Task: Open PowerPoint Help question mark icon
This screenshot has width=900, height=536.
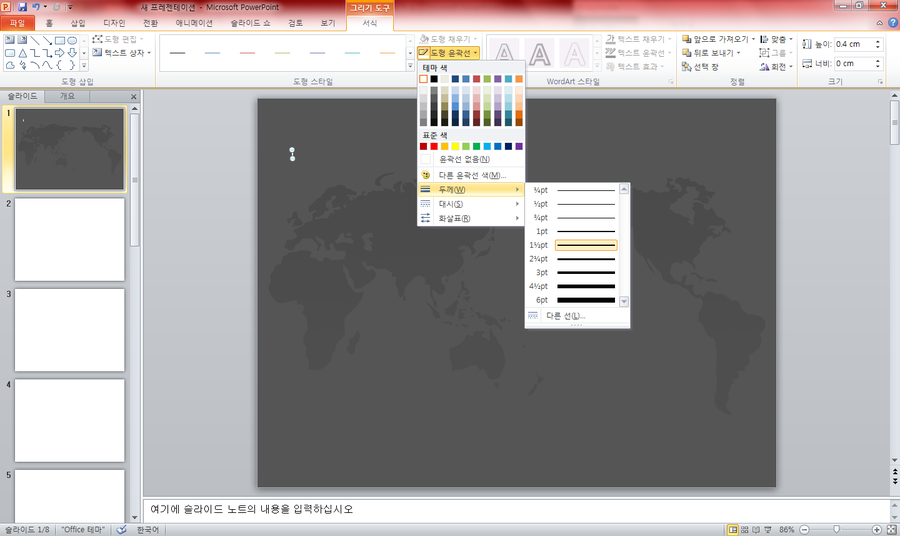Action: [x=893, y=23]
